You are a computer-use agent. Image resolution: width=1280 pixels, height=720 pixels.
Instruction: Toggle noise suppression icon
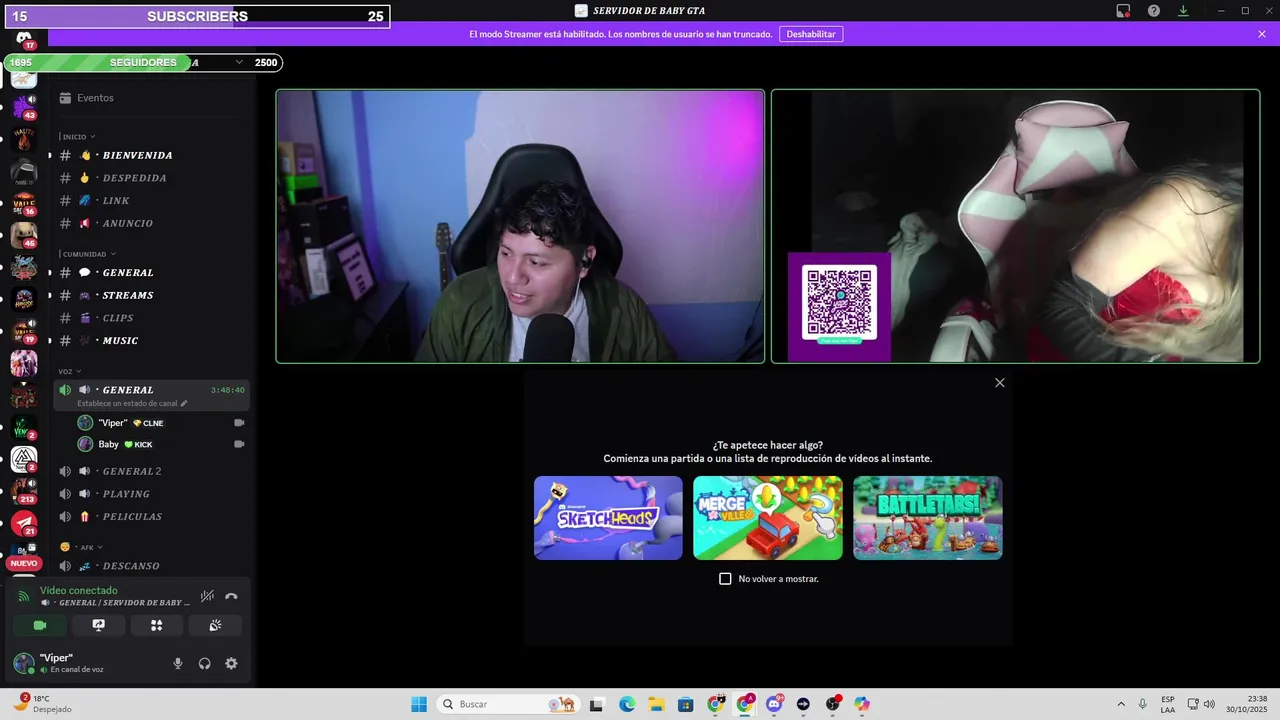tap(207, 596)
